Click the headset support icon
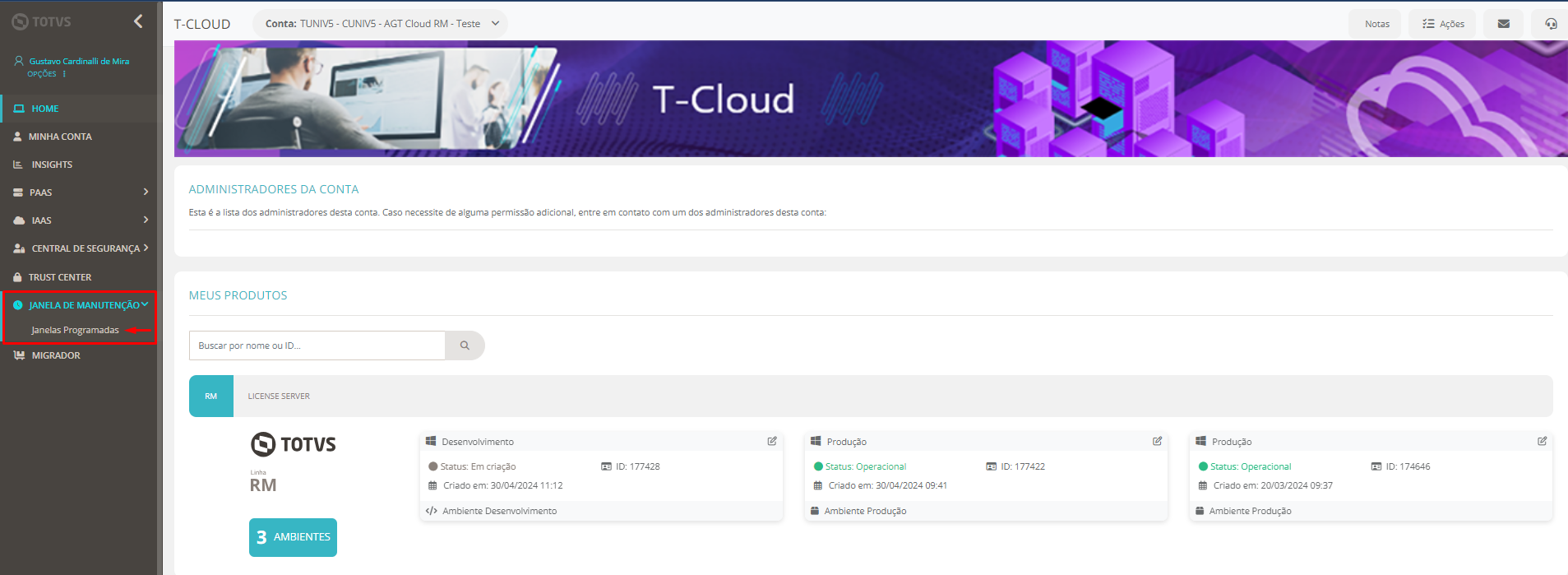The width and height of the screenshot is (1568, 575). point(1551,24)
